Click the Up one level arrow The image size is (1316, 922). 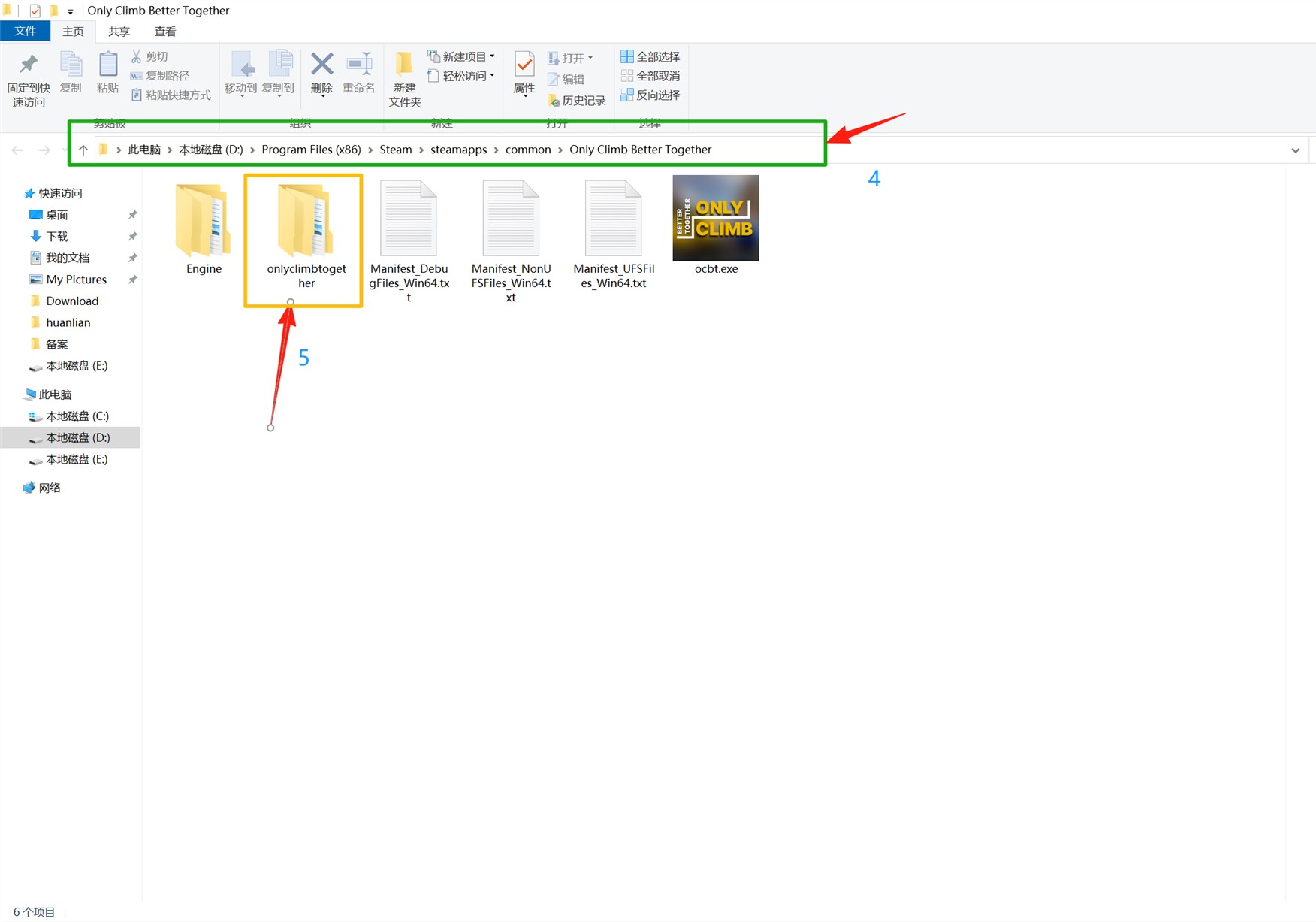(83, 150)
